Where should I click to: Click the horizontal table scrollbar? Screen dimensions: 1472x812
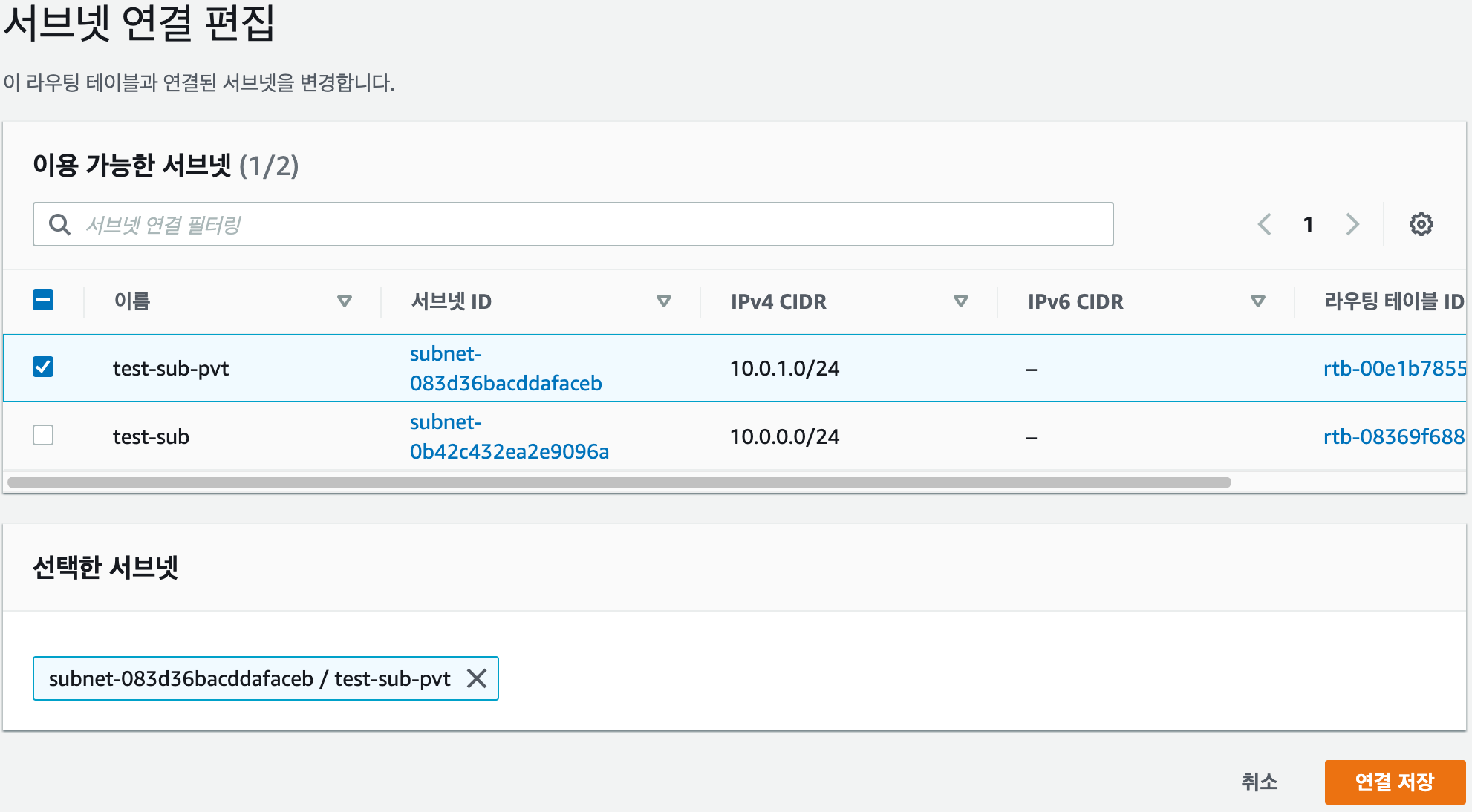[619, 482]
